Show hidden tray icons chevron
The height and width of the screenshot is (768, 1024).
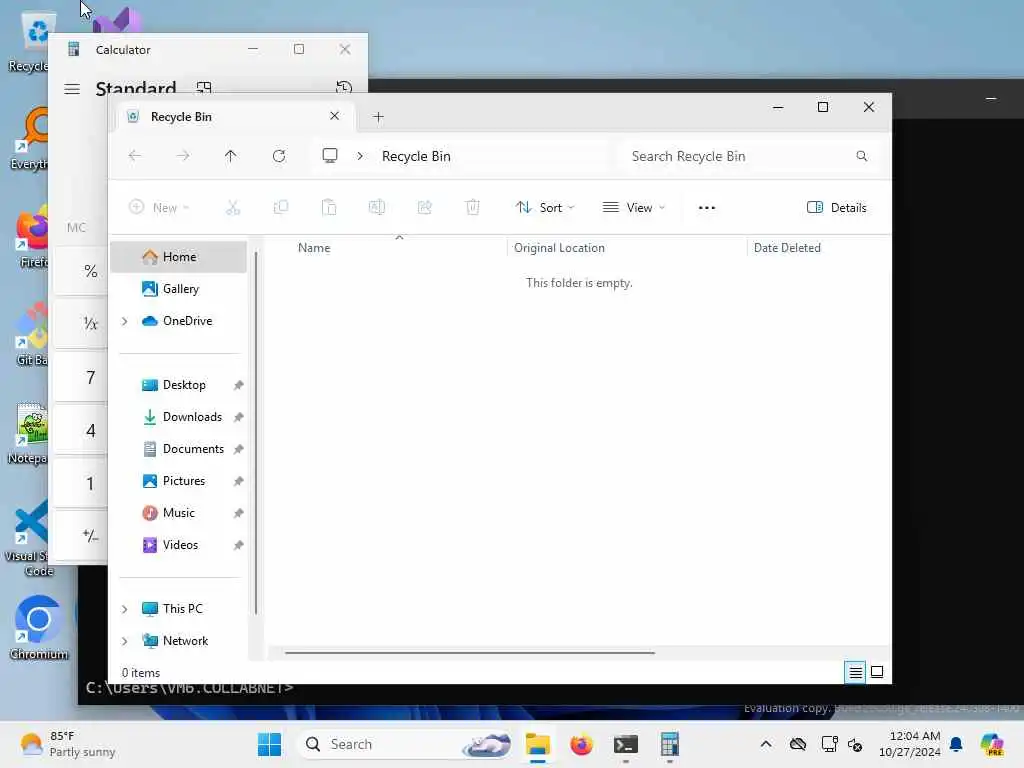point(766,744)
